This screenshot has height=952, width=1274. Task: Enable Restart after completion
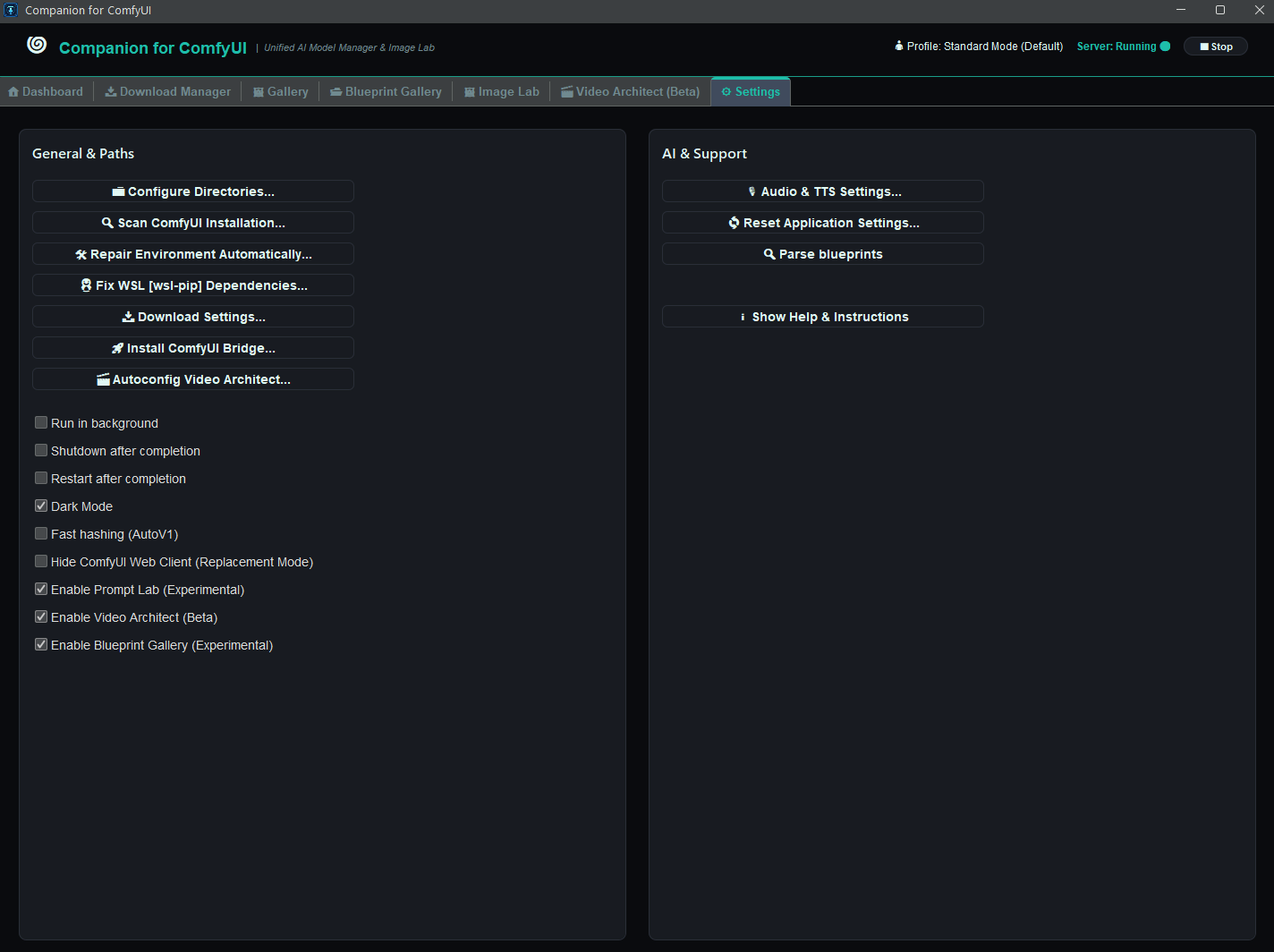pyautogui.click(x=41, y=478)
